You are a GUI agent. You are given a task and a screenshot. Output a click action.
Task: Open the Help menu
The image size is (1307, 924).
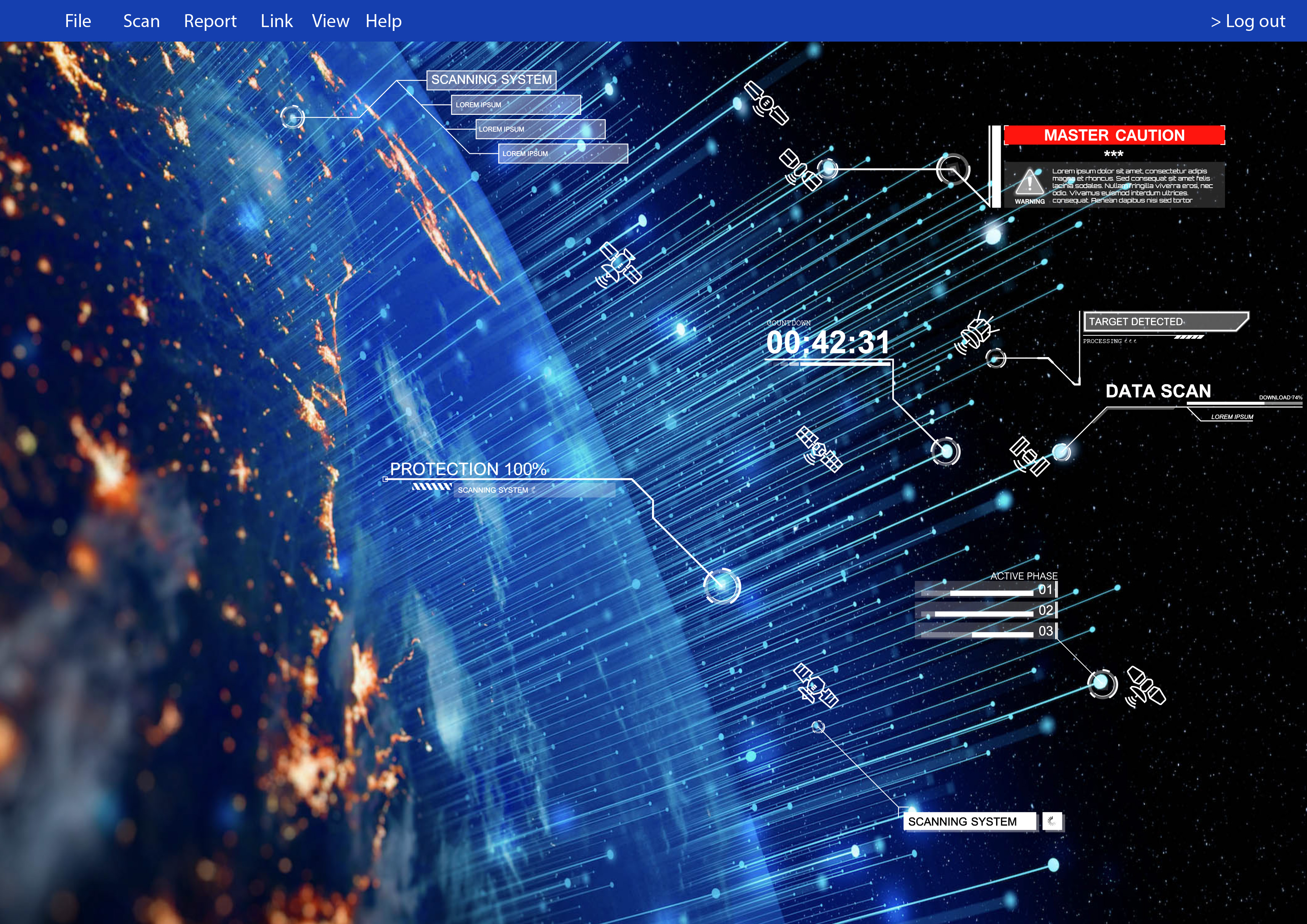[383, 21]
